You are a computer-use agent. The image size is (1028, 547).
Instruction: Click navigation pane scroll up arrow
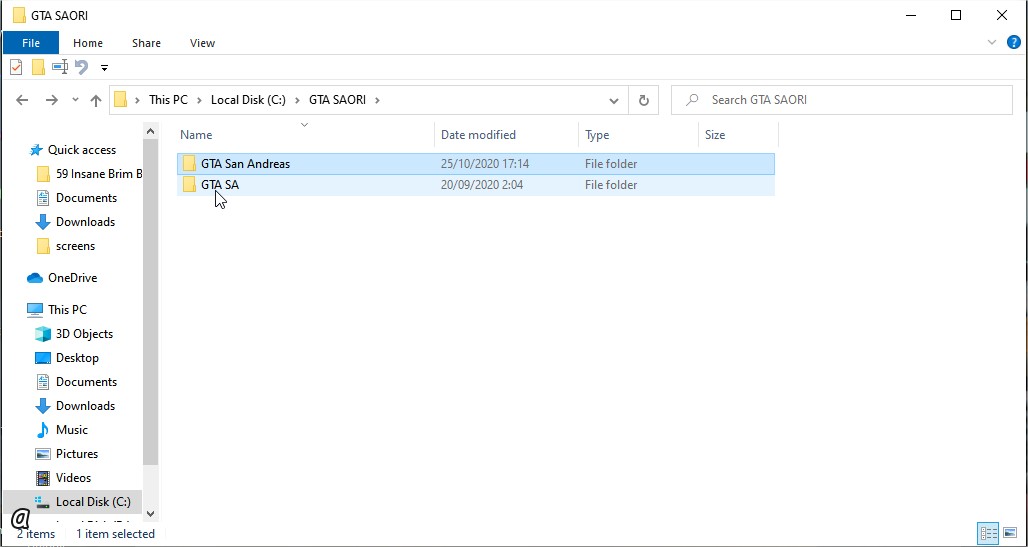click(x=151, y=131)
